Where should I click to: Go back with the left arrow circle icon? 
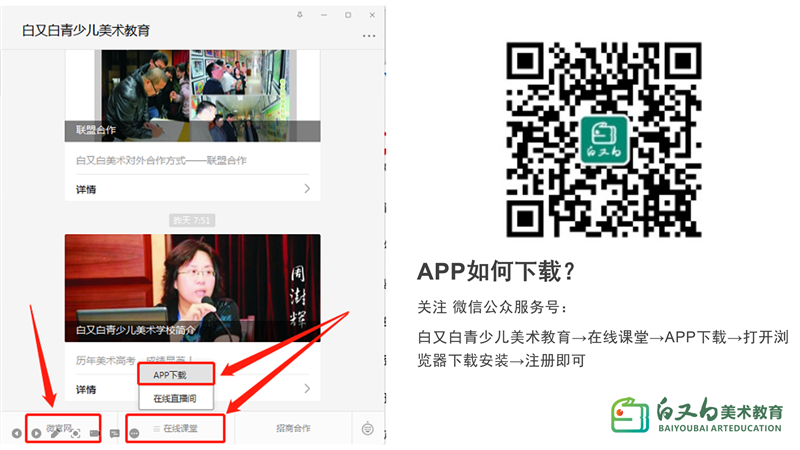[x=17, y=433]
